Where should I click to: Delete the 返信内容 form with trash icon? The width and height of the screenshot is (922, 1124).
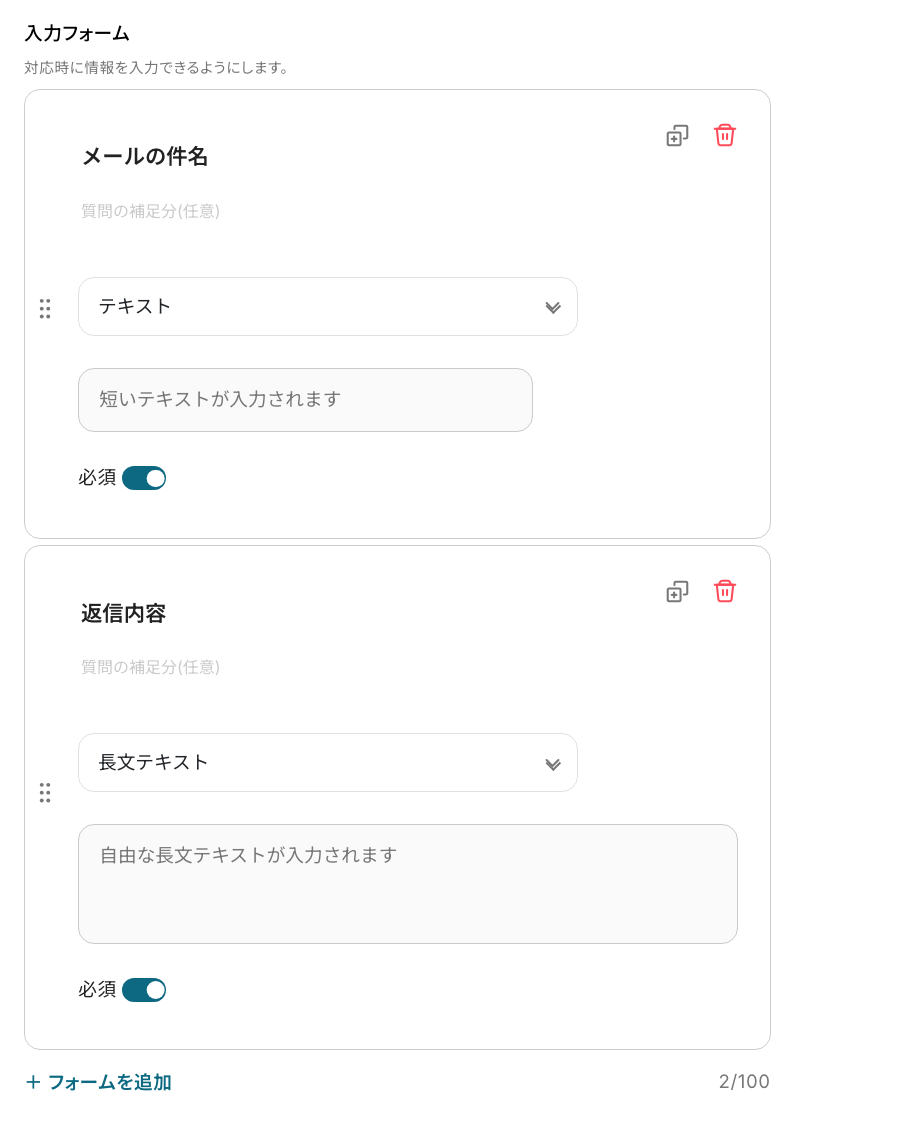724,591
